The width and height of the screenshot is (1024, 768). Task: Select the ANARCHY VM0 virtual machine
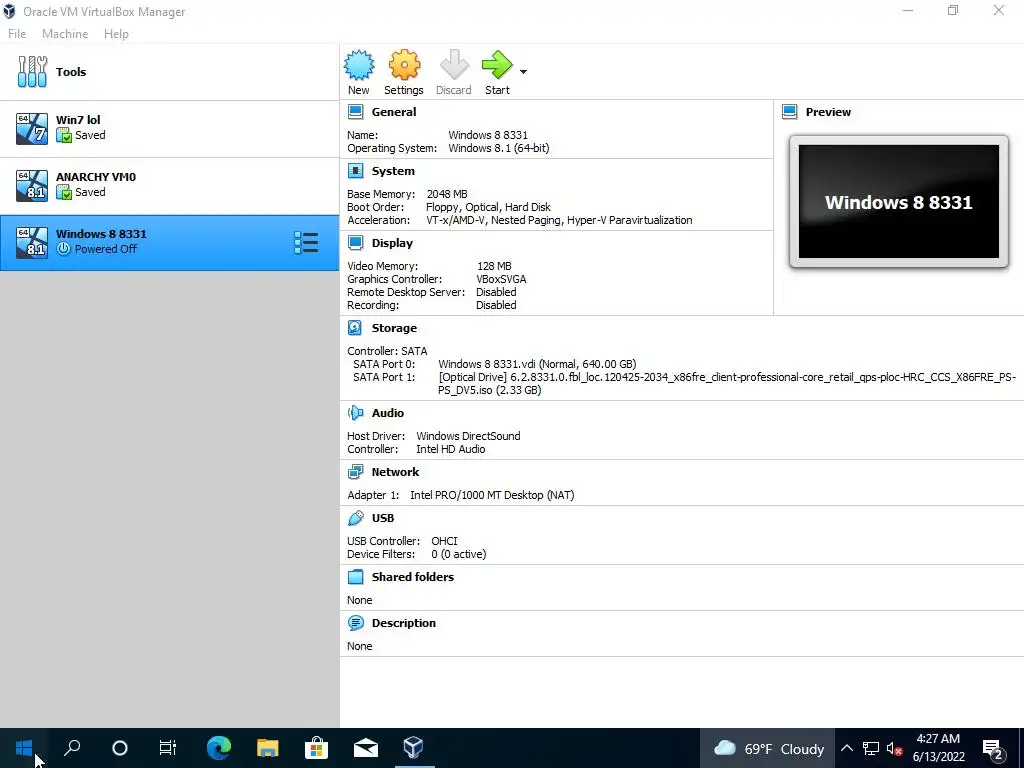pos(169,185)
